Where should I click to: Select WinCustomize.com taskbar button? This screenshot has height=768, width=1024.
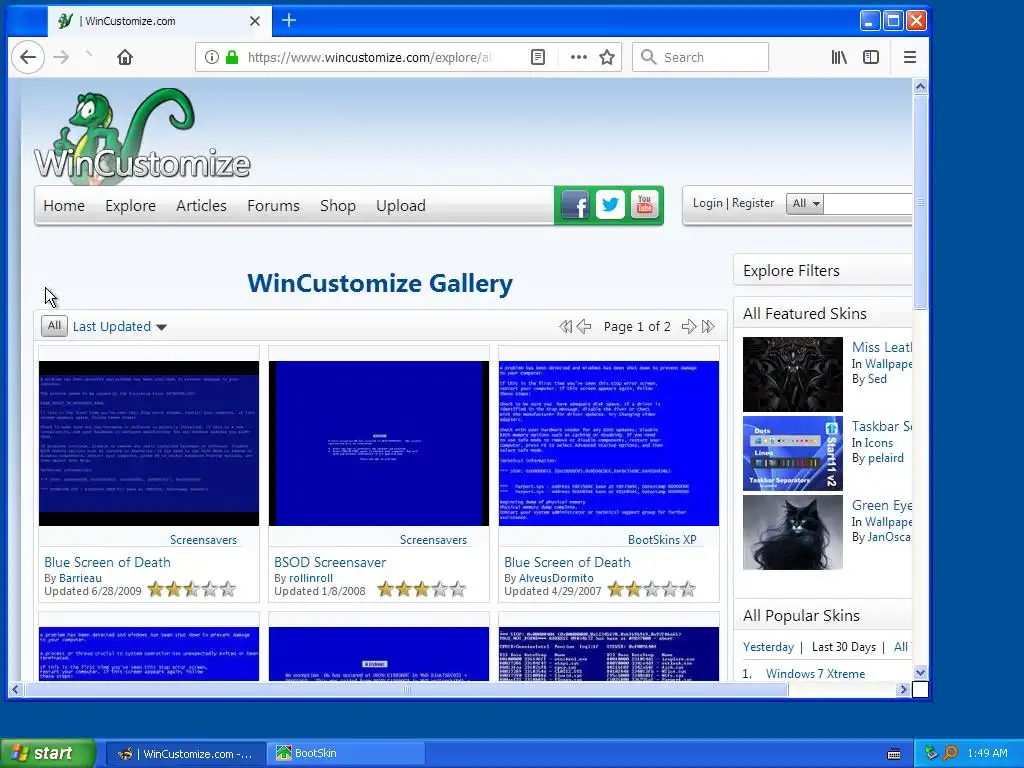coord(185,754)
